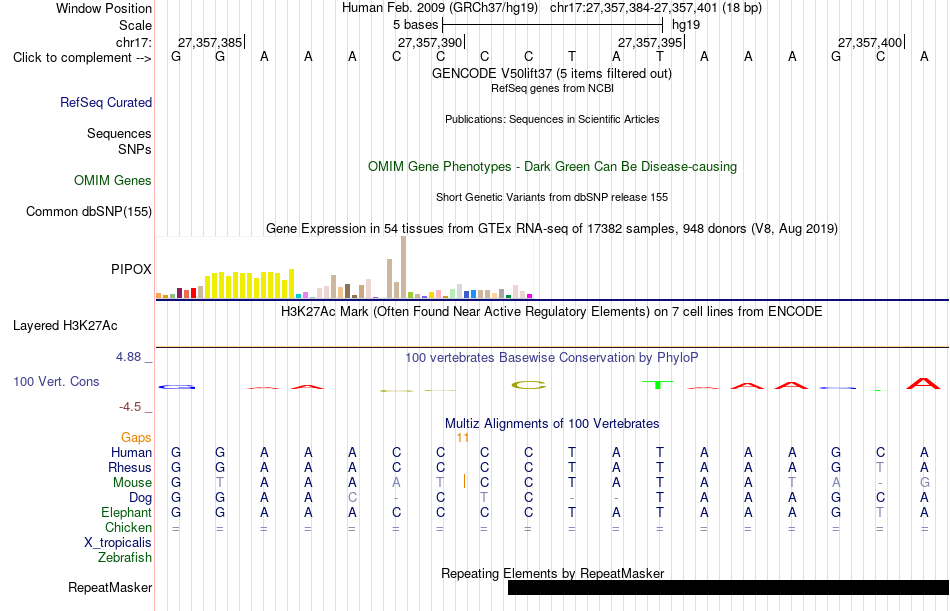Image resolution: width=950 pixels, height=611 pixels.
Task: Click the orange insertion bar in Mouse row
Action: (464, 481)
